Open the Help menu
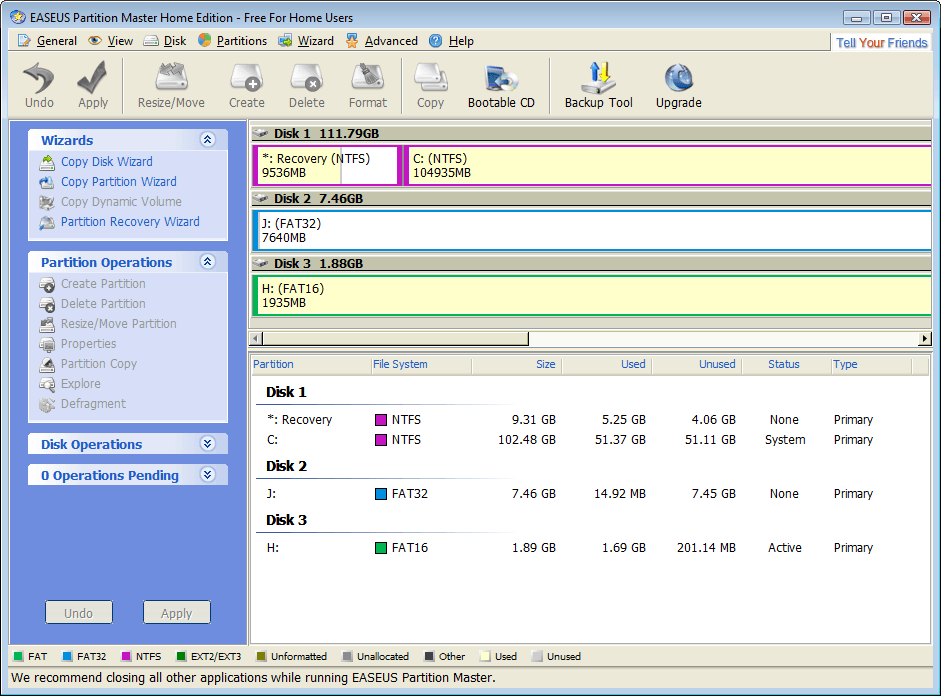The width and height of the screenshot is (941, 696). [452, 41]
